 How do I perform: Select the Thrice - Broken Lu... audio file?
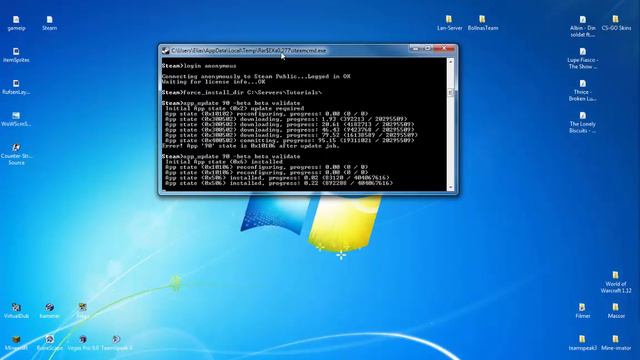[x=582, y=90]
